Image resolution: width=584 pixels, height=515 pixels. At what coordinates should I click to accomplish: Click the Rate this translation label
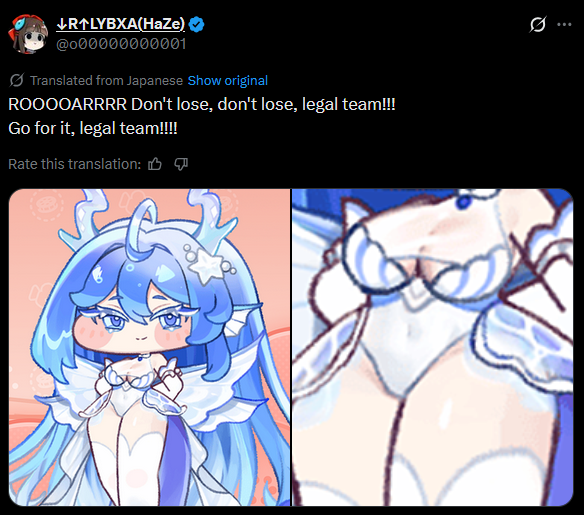point(74,164)
